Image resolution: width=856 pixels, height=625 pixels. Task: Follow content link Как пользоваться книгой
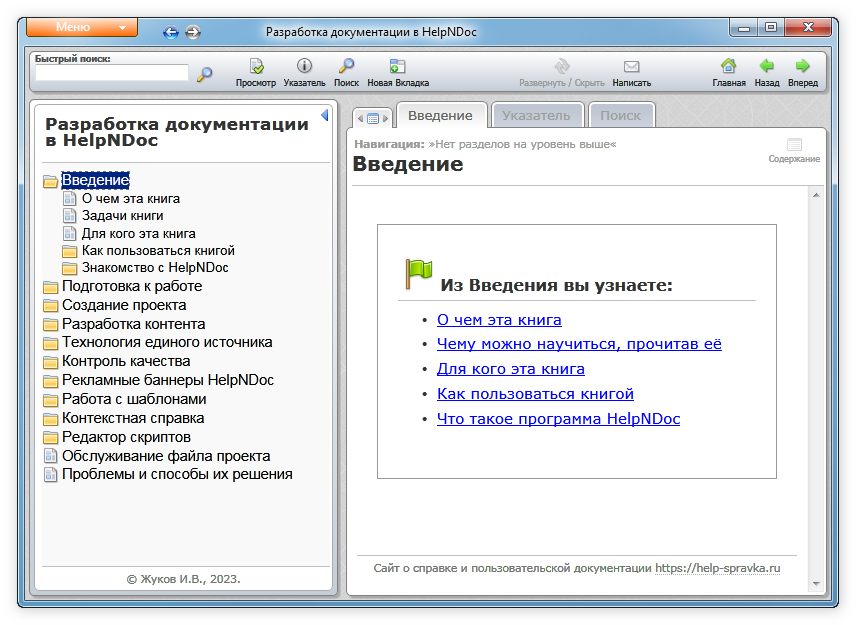(x=535, y=394)
